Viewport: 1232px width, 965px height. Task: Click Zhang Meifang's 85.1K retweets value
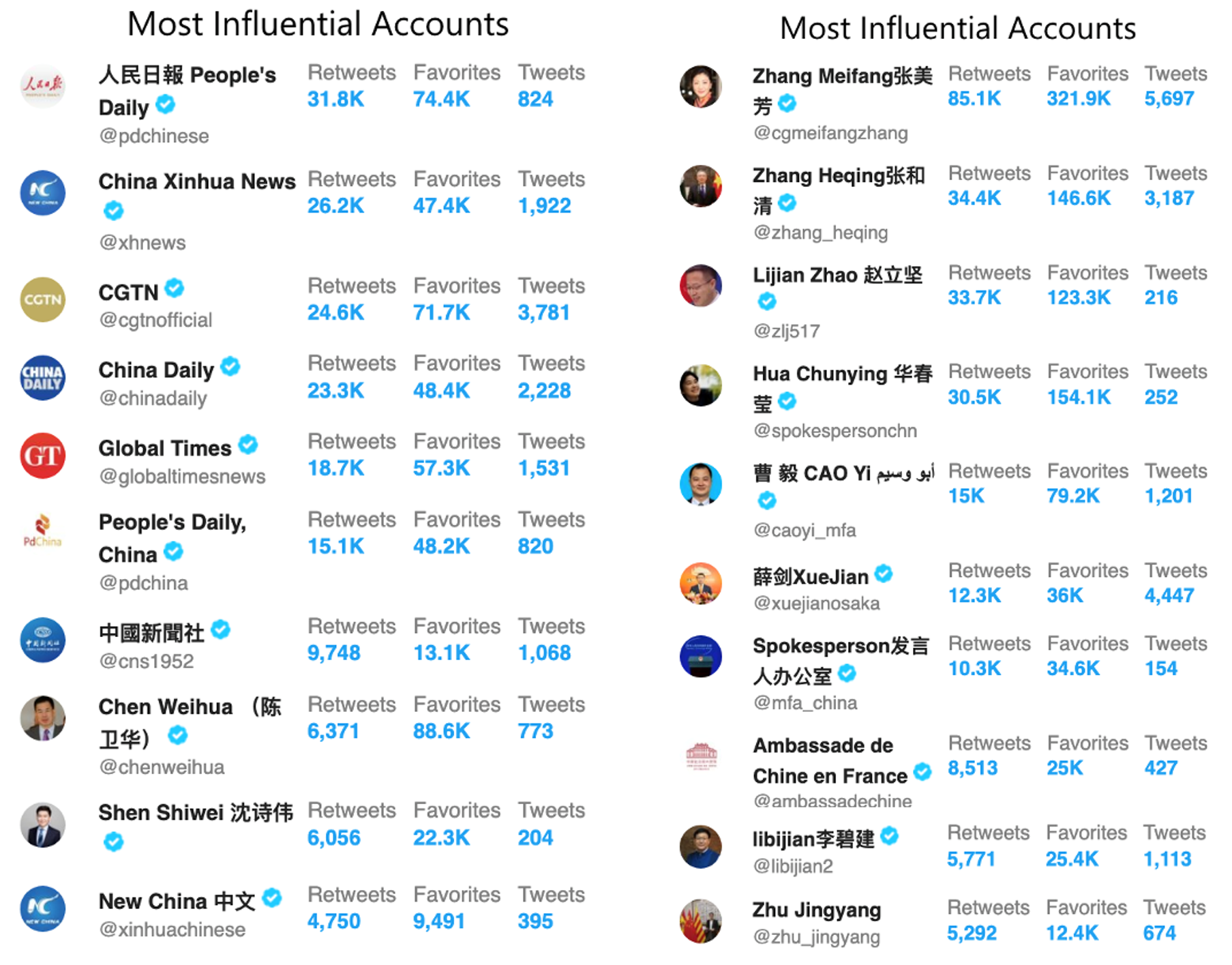pos(974,98)
